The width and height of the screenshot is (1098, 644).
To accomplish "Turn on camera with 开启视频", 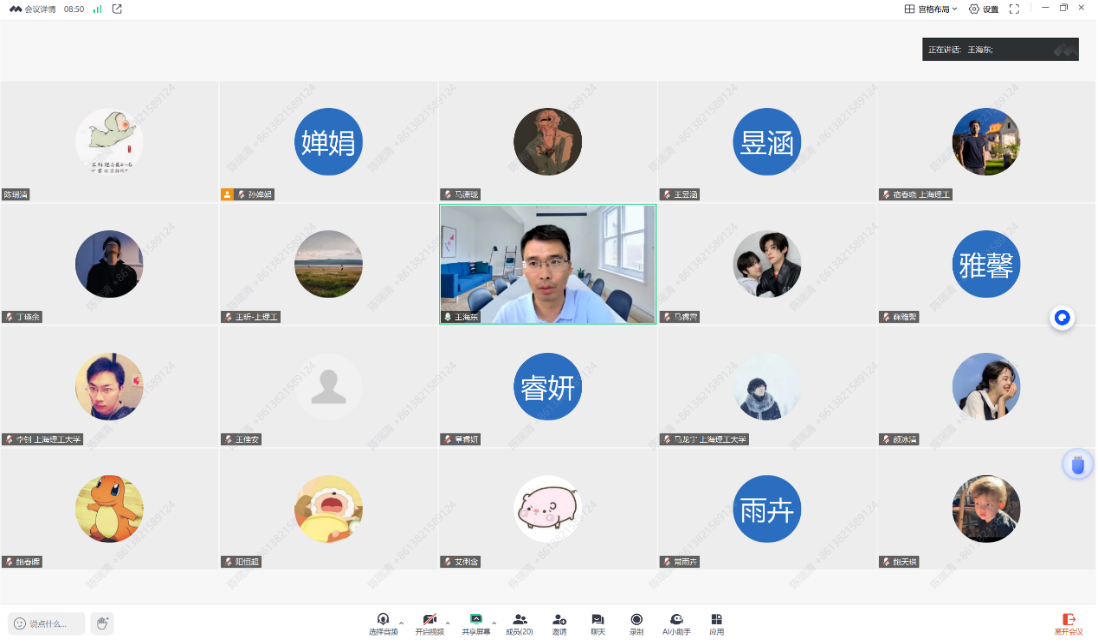I will [430, 620].
